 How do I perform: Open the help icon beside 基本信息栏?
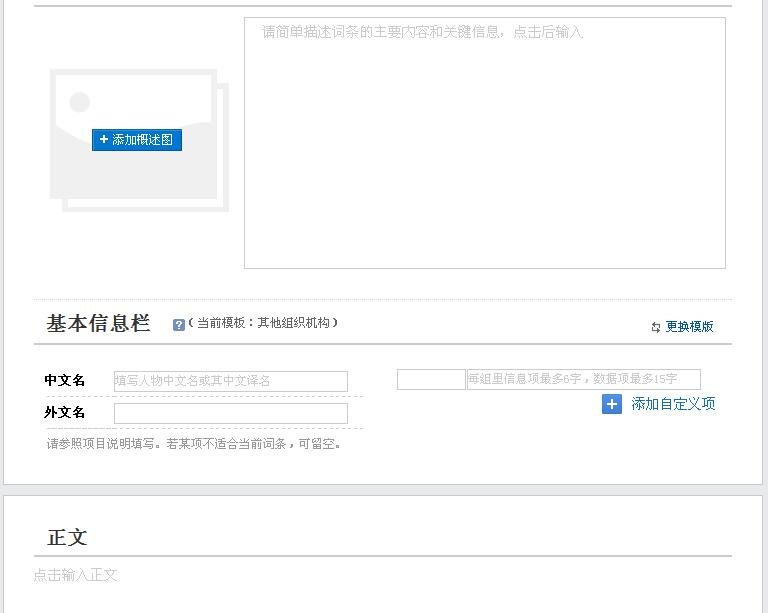(178, 325)
